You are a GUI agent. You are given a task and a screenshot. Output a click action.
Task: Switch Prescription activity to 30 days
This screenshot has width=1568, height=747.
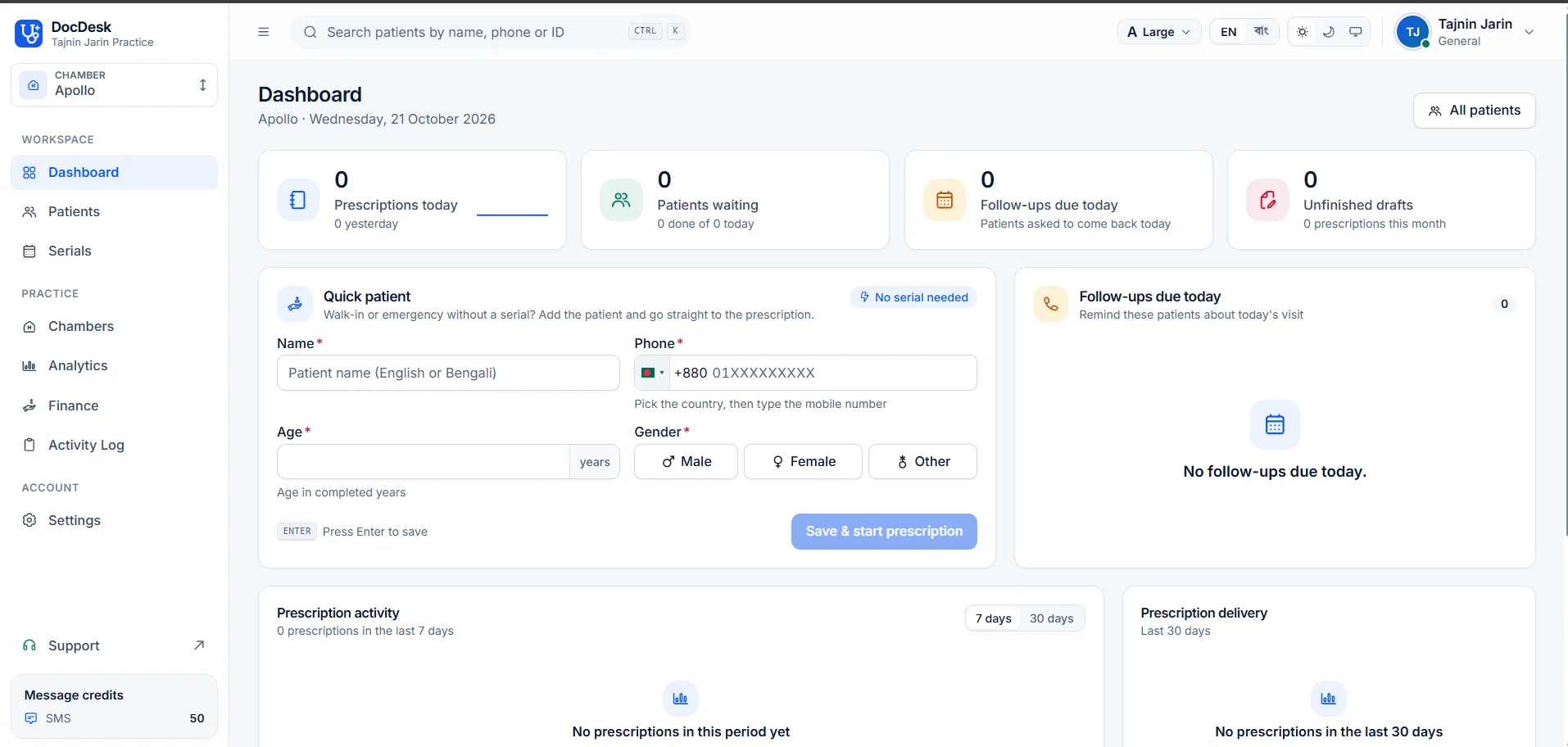[1052, 618]
